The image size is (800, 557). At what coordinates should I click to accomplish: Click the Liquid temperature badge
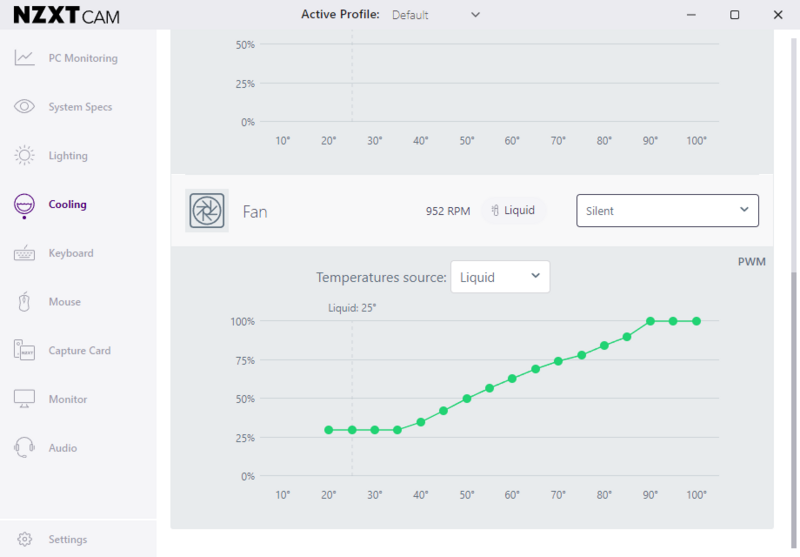[x=513, y=211]
